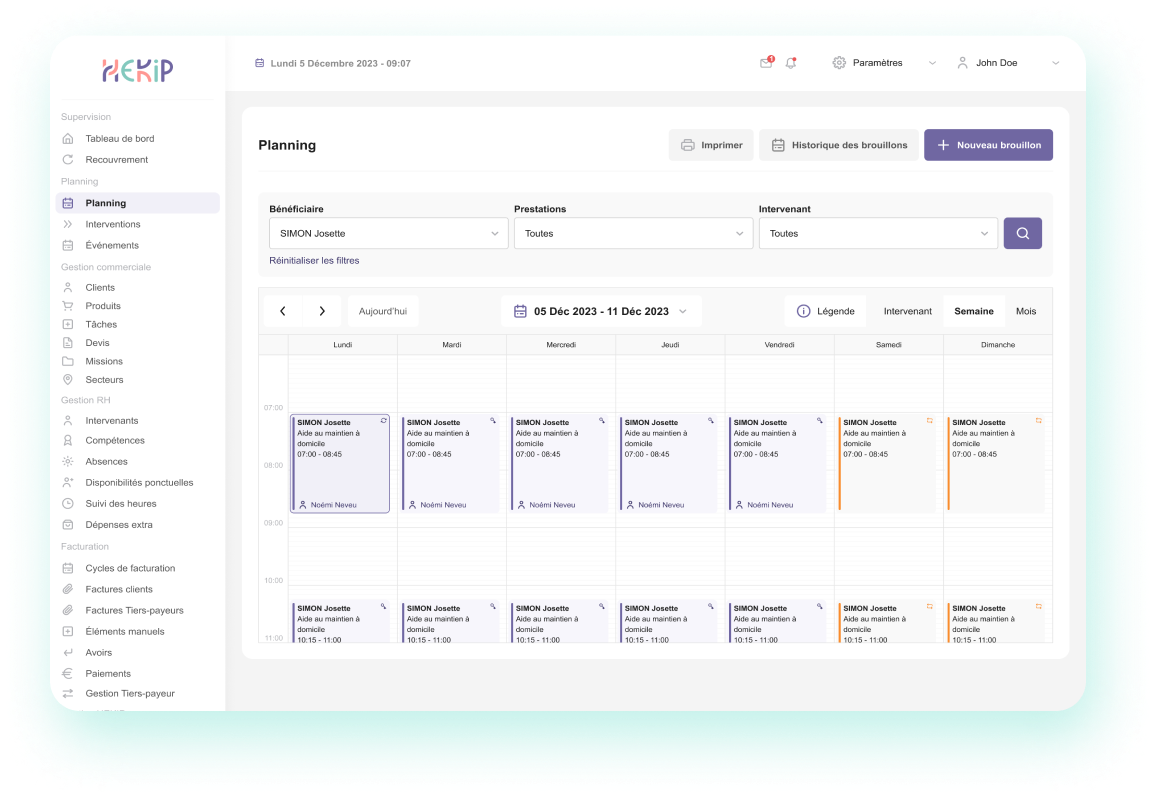Open Interventions in sidebar menu

point(112,224)
